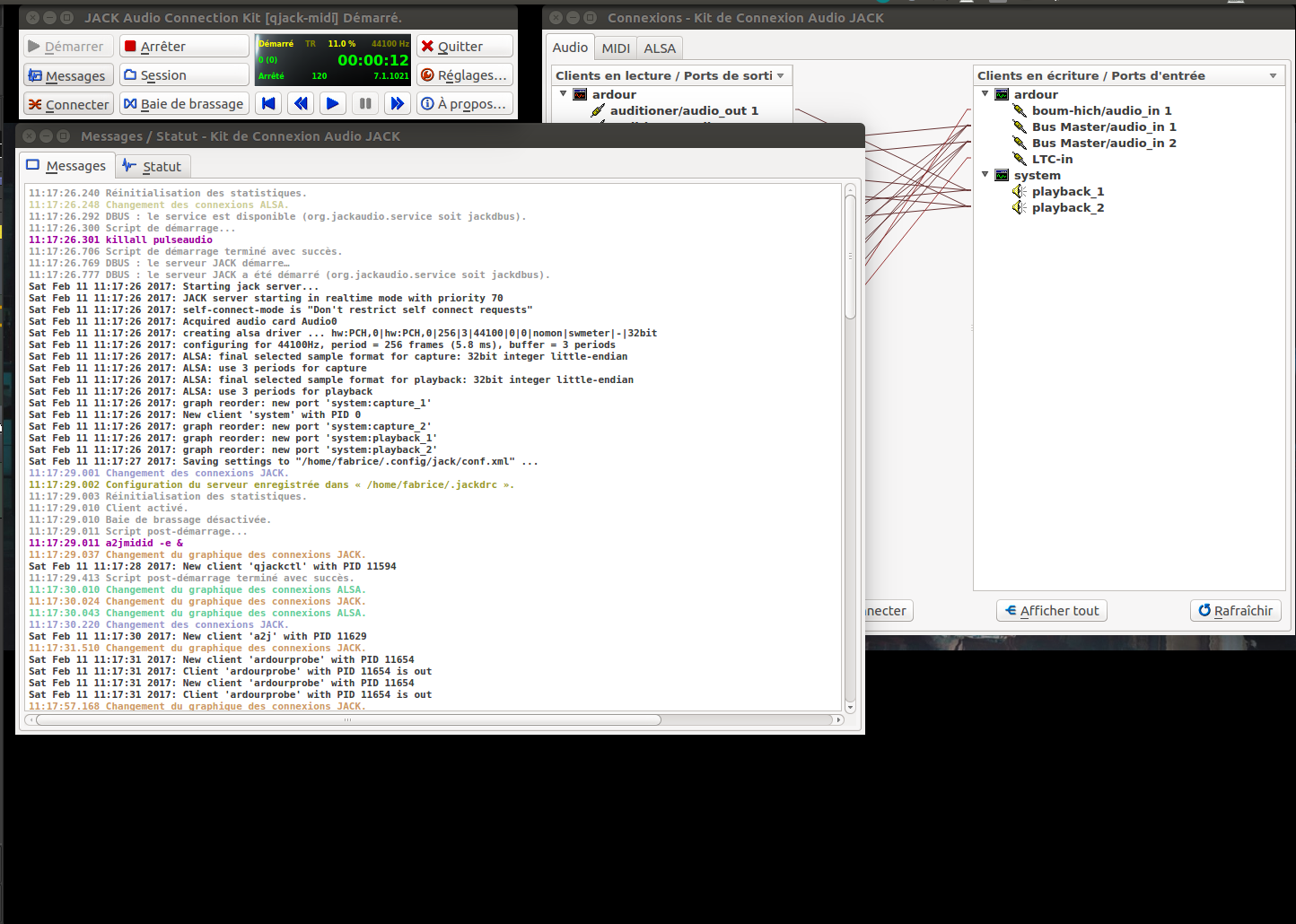Image resolution: width=1296 pixels, height=924 pixels.
Task: Click the pause transport button
Action: click(365, 104)
